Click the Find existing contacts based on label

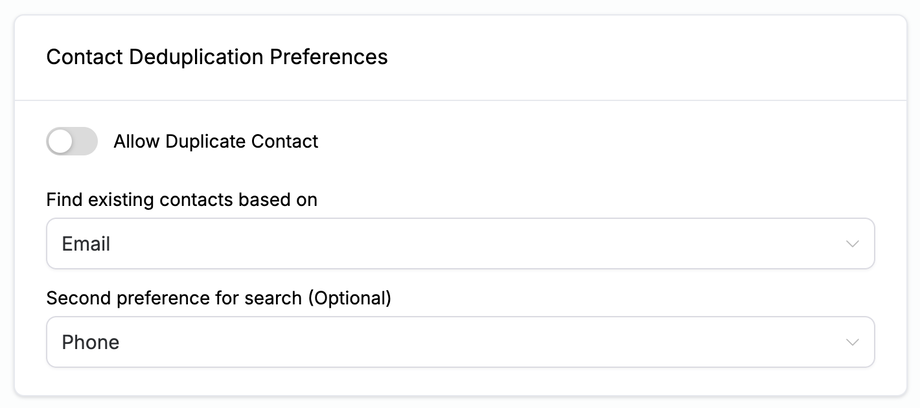tap(182, 200)
